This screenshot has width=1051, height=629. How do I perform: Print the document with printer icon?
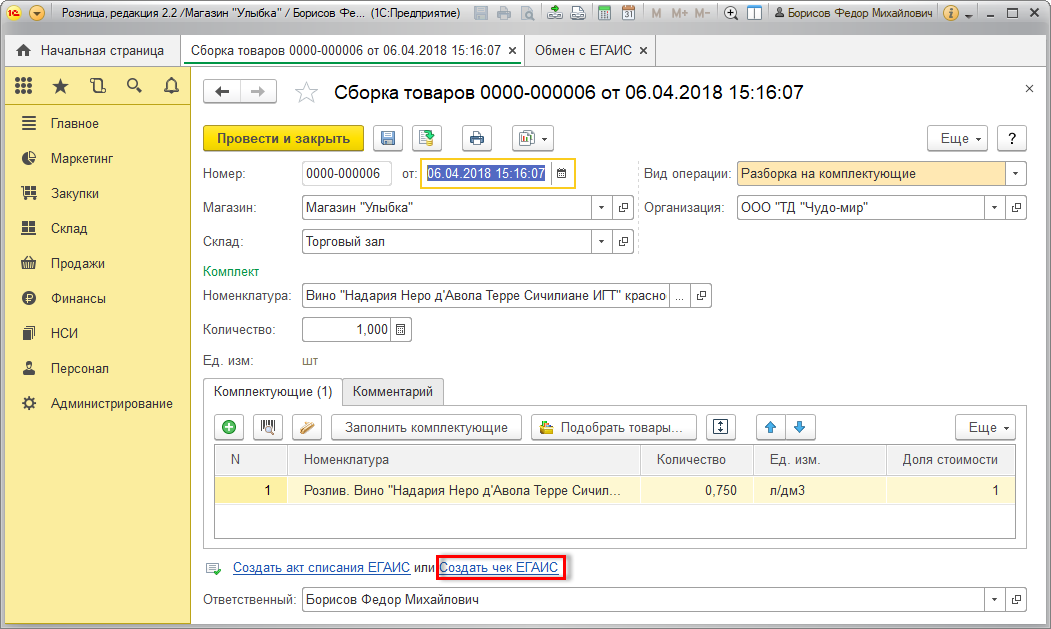point(477,138)
